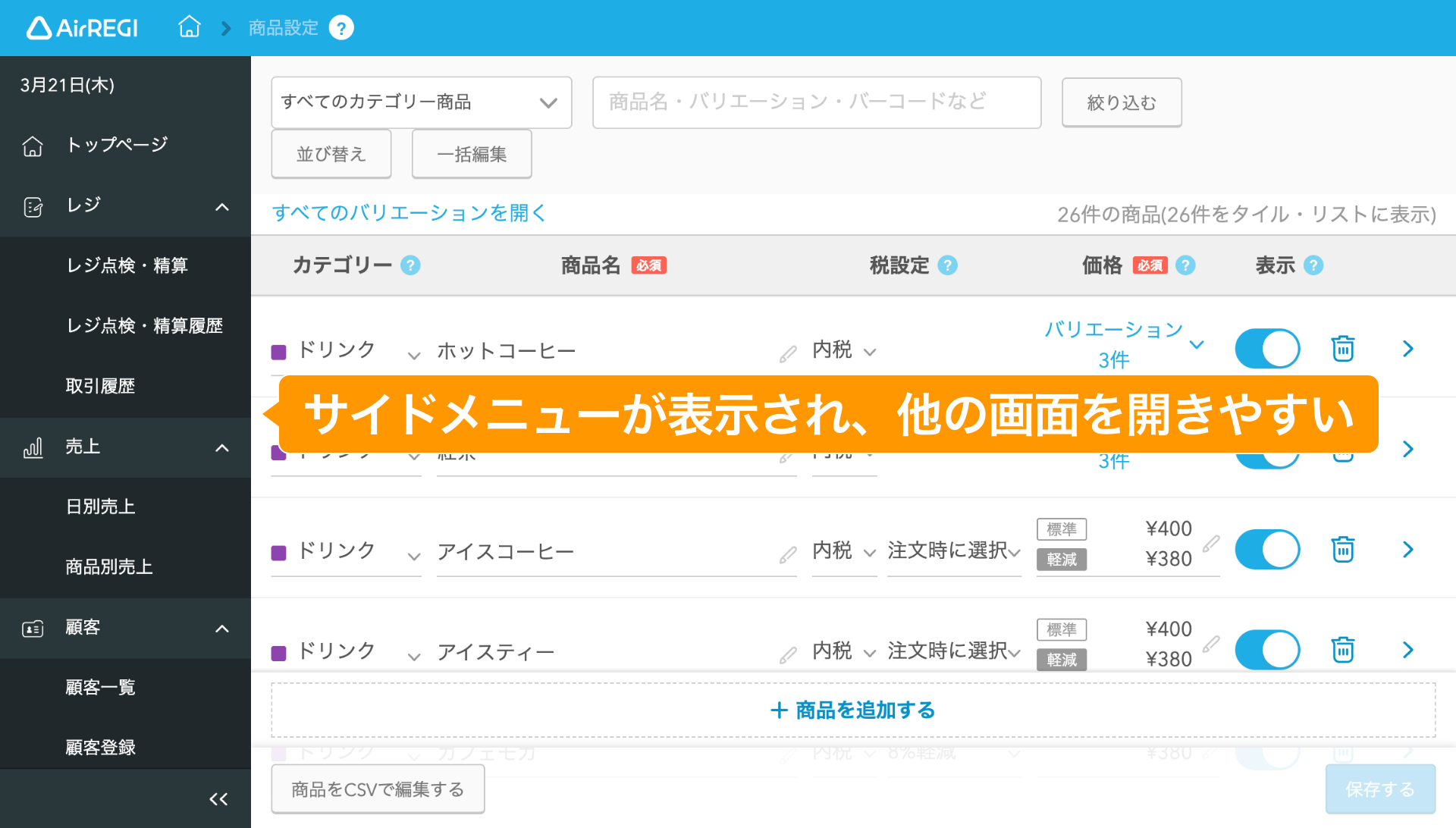The image size is (1456, 828).
Task: Toggle display switch for アイスコーヒー
Action: click(1267, 550)
